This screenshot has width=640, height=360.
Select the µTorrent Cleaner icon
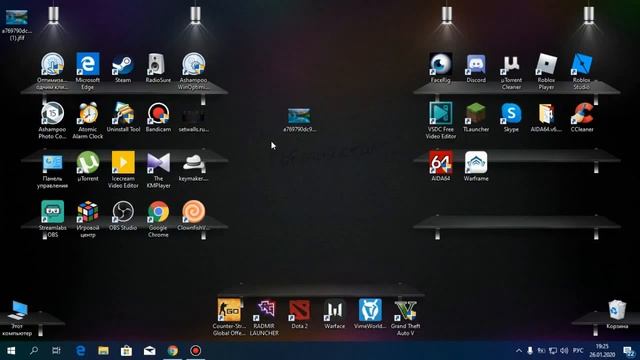tap(511, 71)
